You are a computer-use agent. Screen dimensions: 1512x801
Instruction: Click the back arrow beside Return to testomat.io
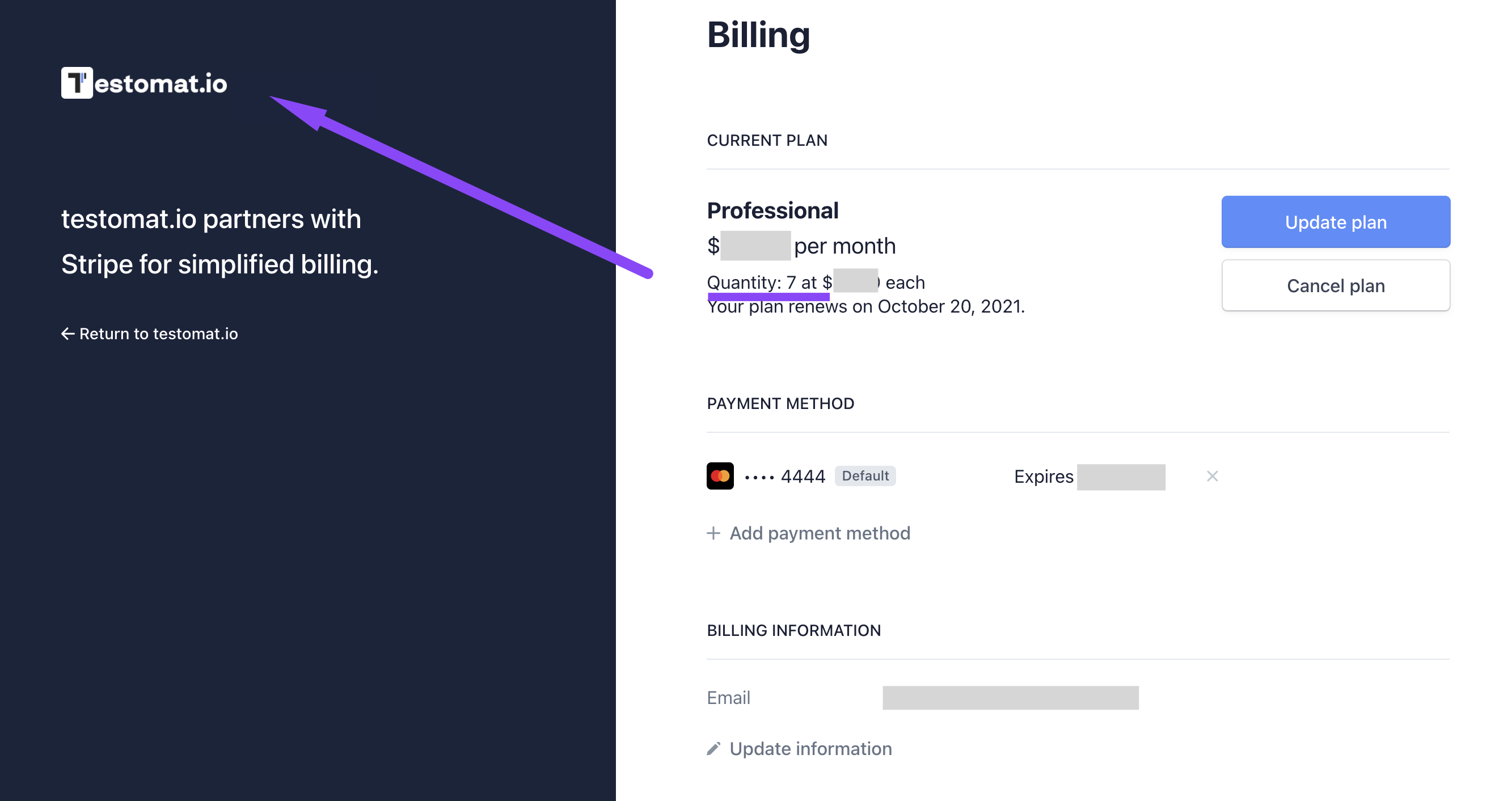(x=67, y=334)
